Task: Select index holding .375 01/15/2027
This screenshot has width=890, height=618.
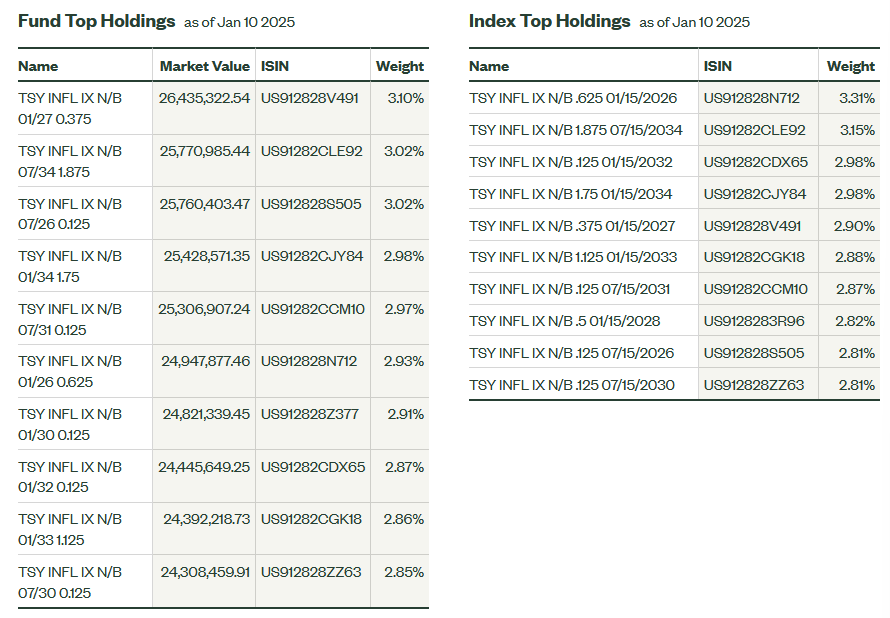Action: 572,226
